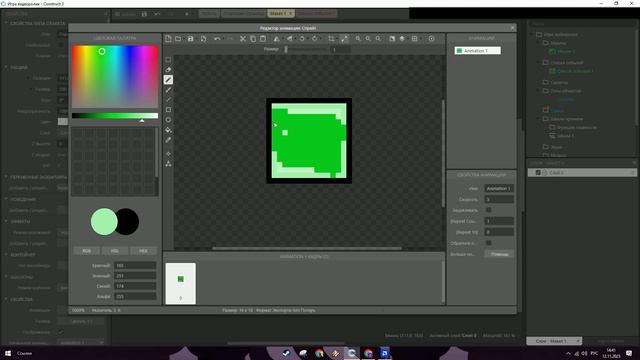640x360 pixels.
Task: Rotate the image clockwise
Action: click(x=315, y=39)
